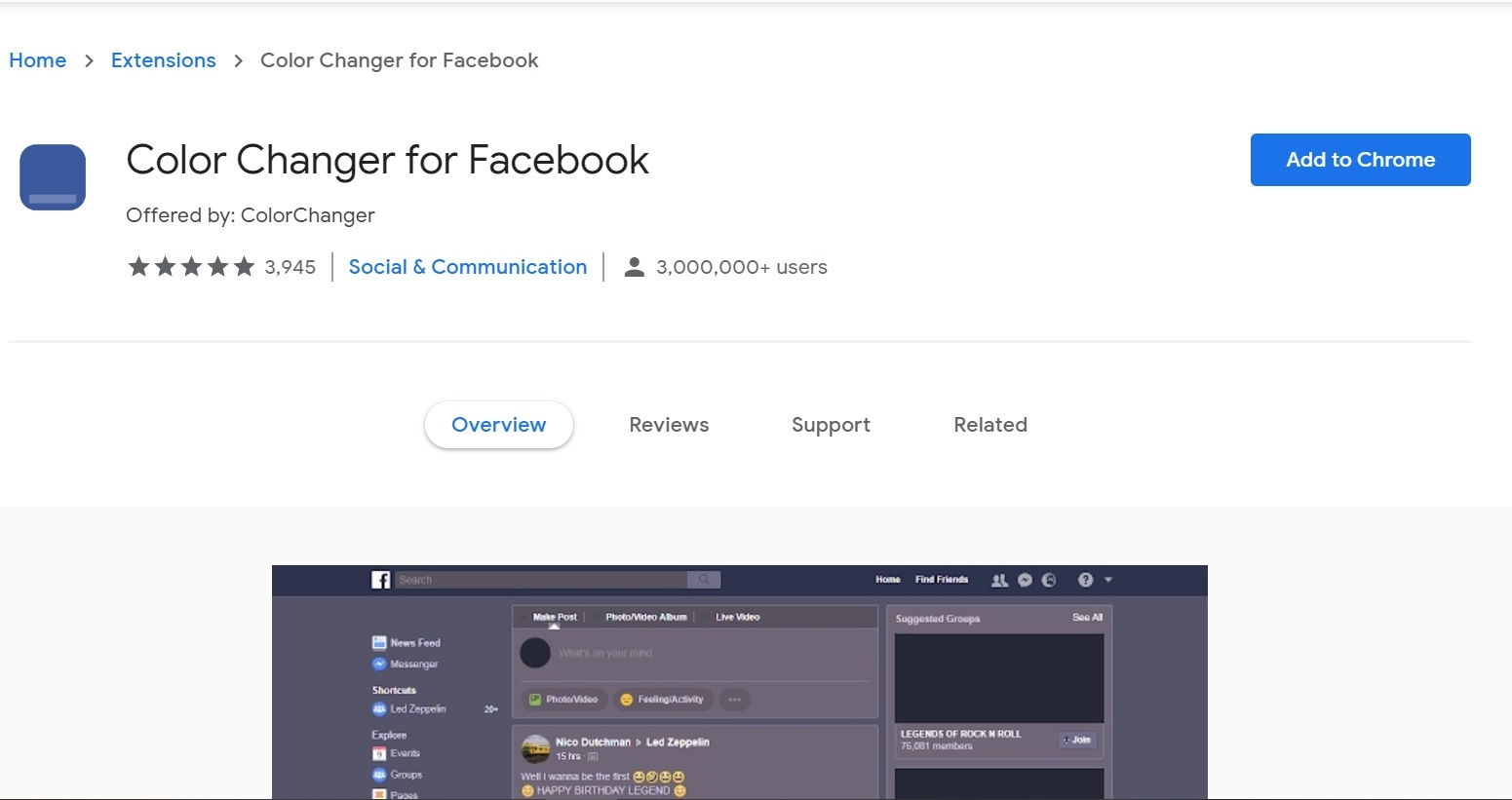
Task: Click Nico Dutchman's profile picture
Action: (x=535, y=748)
